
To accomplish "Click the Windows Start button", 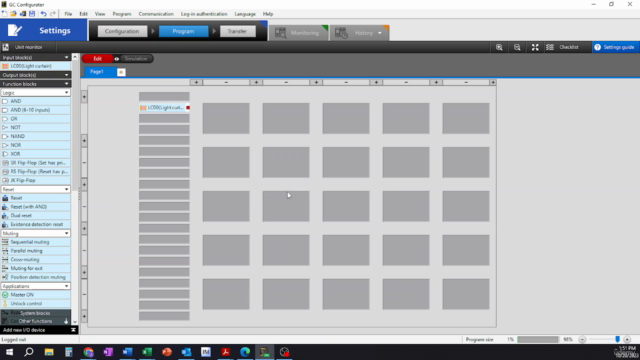I will (9, 352).
